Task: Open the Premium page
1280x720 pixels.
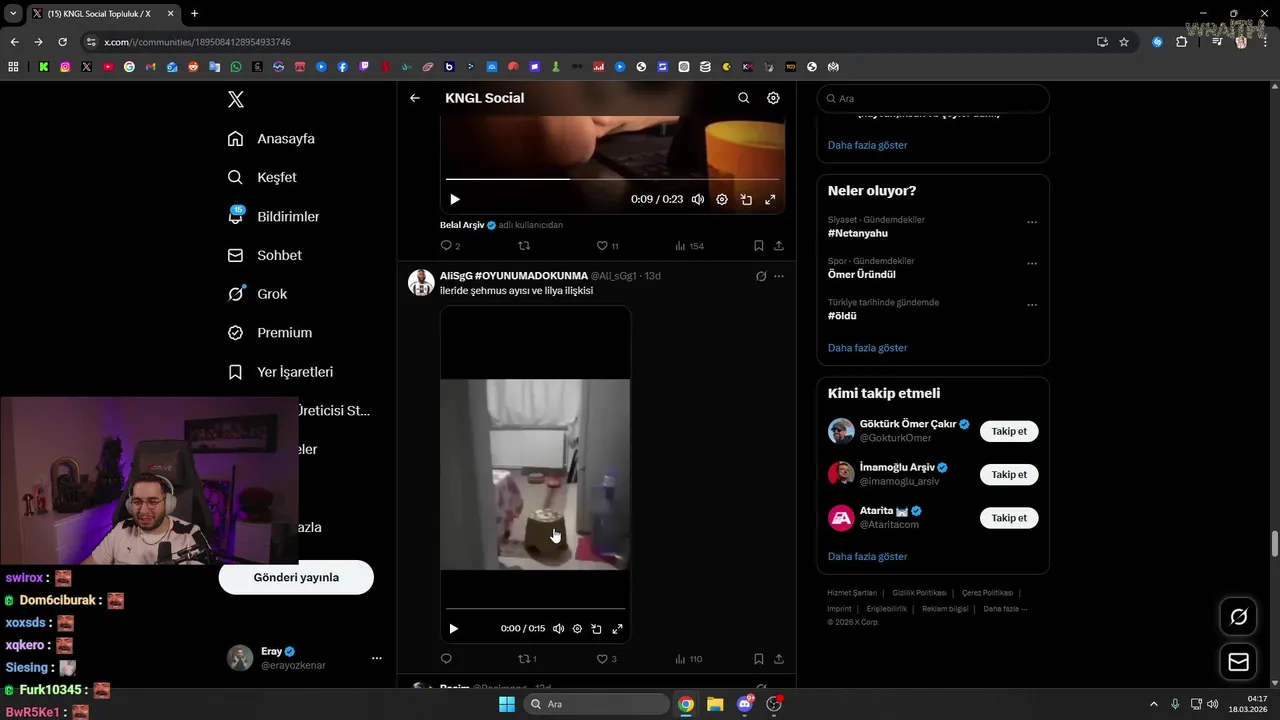Action: 270,333
